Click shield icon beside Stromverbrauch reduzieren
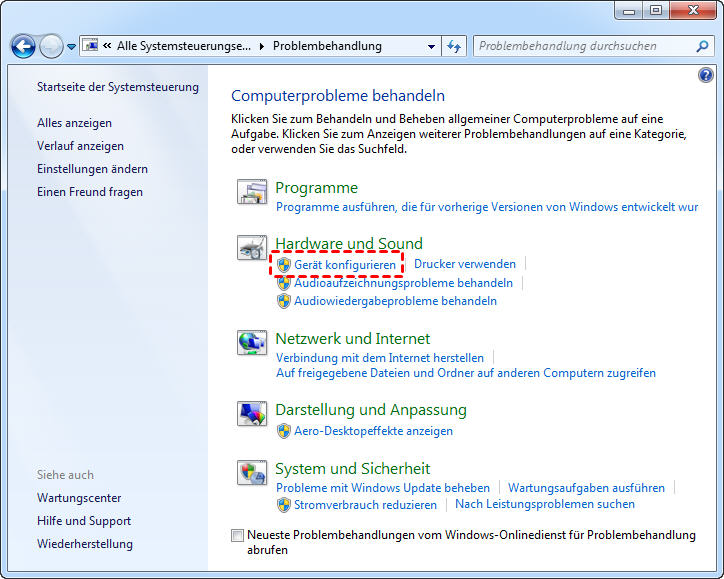 [284, 505]
